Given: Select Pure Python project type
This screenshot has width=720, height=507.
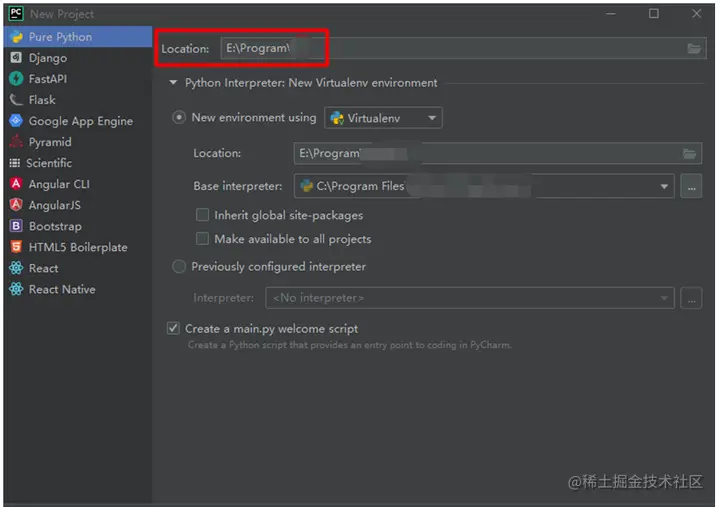Looking at the screenshot, I should point(78,37).
